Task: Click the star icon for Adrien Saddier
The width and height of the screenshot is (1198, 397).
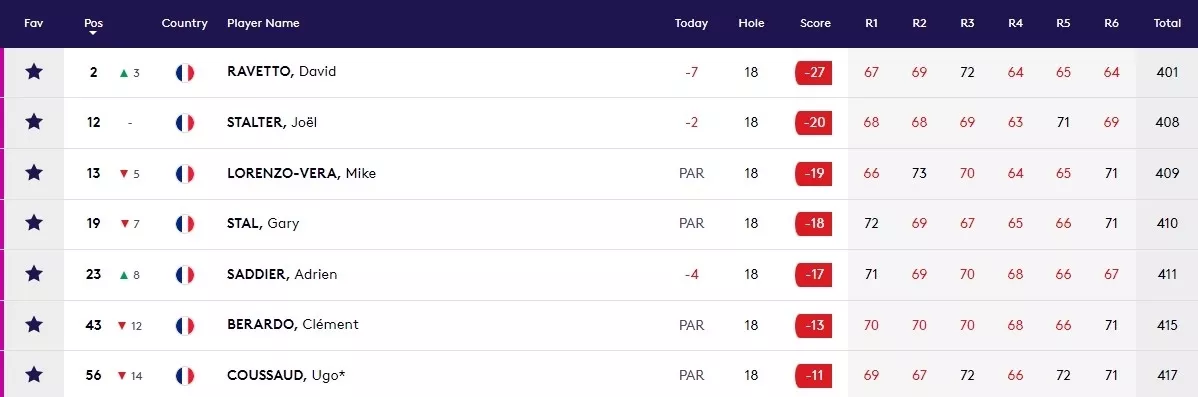Action: coord(34,274)
